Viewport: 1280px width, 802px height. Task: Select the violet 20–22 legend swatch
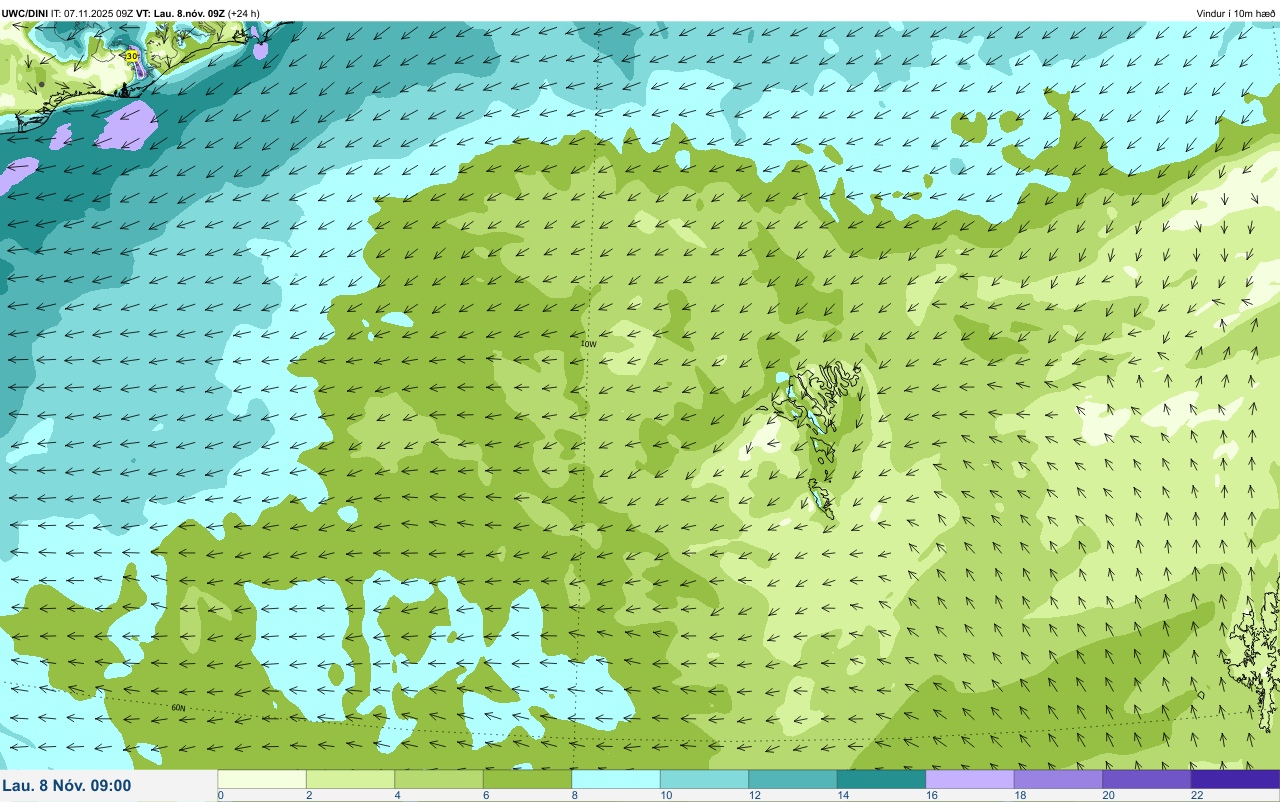pyautogui.click(x=1147, y=779)
